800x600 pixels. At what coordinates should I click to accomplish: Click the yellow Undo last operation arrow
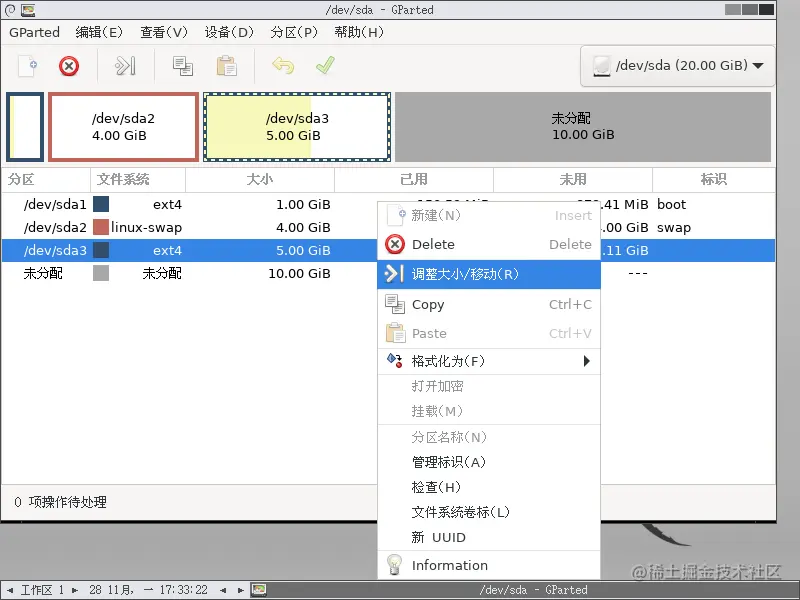click(283, 65)
